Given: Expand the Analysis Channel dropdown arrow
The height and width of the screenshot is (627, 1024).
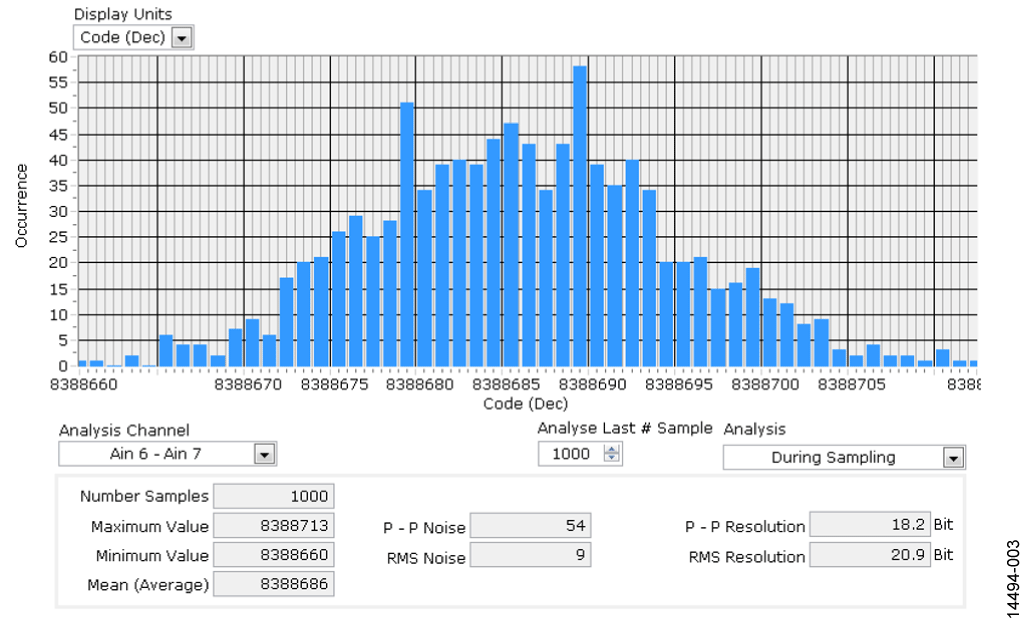Looking at the screenshot, I should click(x=264, y=455).
